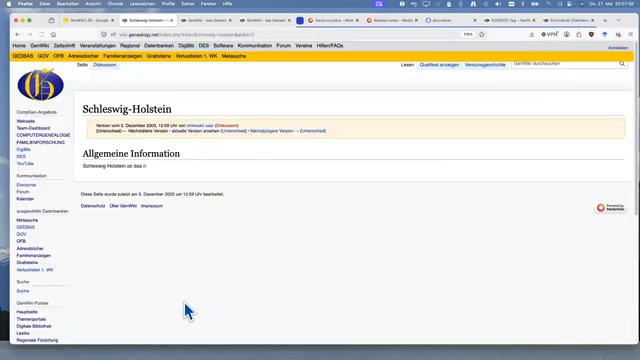Click the Impressum footer link
640x360 pixels.
(x=152, y=206)
